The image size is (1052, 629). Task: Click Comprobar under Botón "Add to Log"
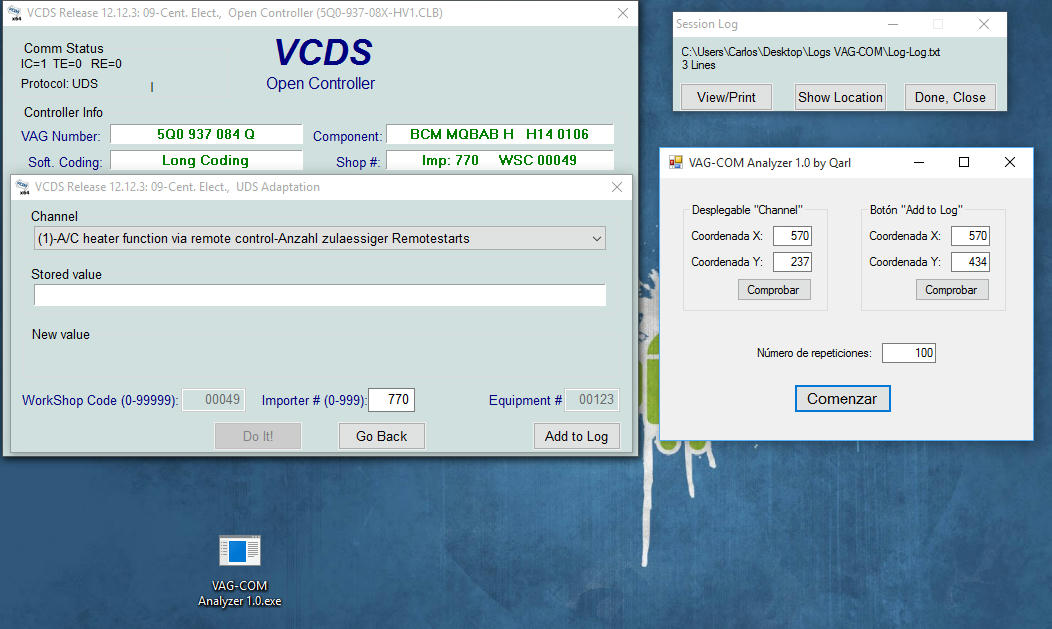[951, 290]
